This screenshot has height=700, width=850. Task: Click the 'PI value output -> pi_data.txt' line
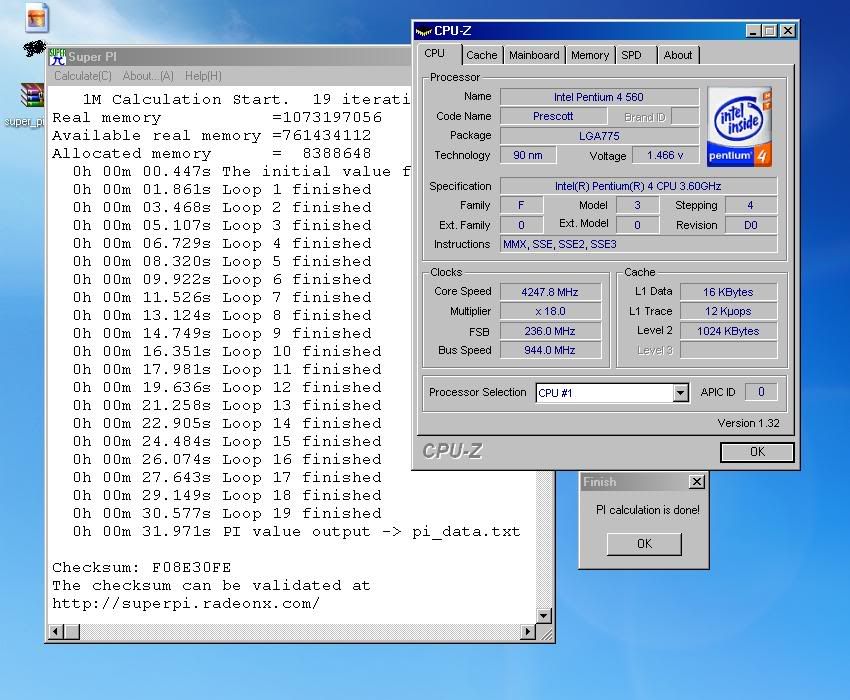(x=297, y=531)
